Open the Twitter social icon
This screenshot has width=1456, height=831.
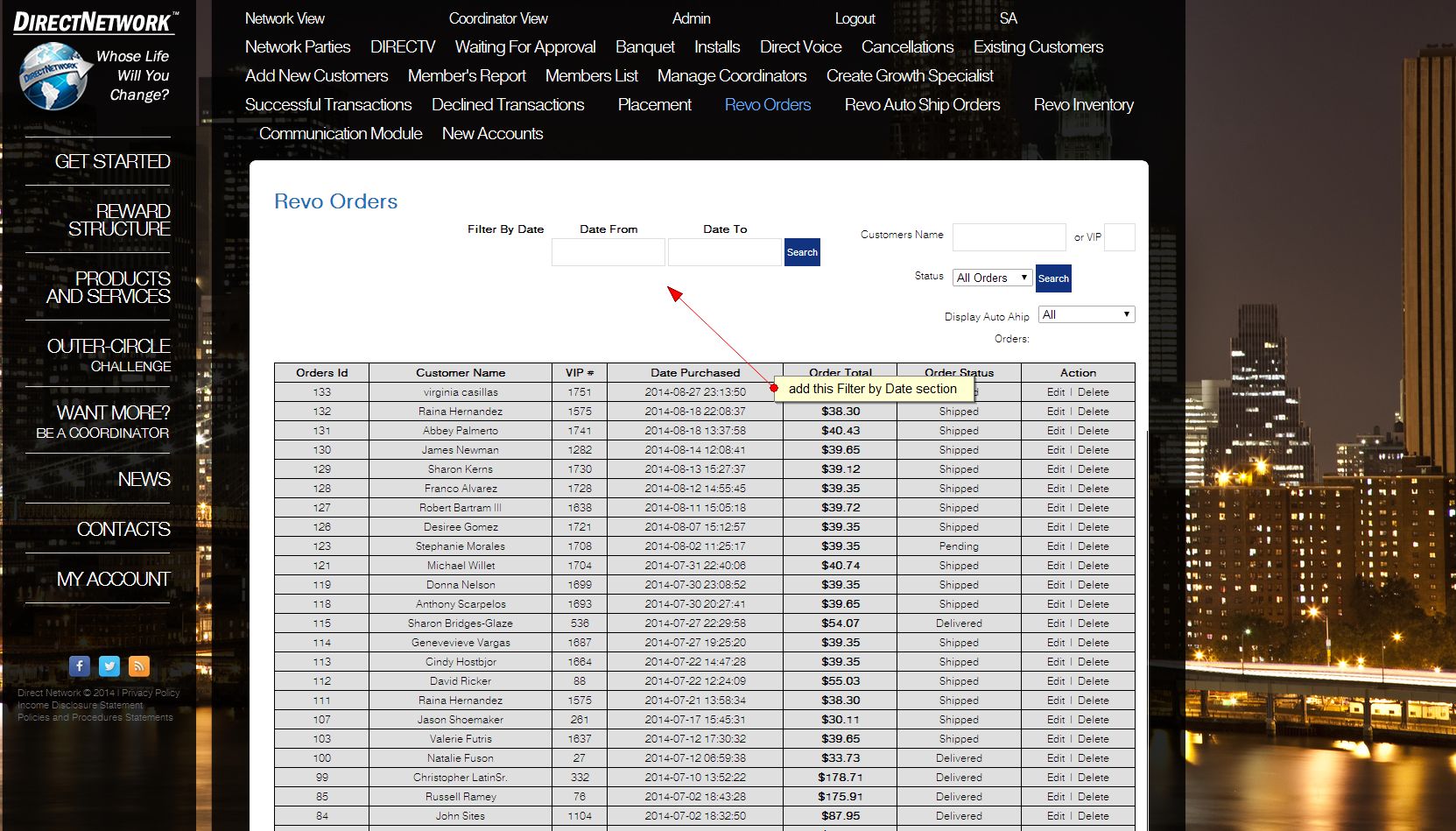(109, 666)
